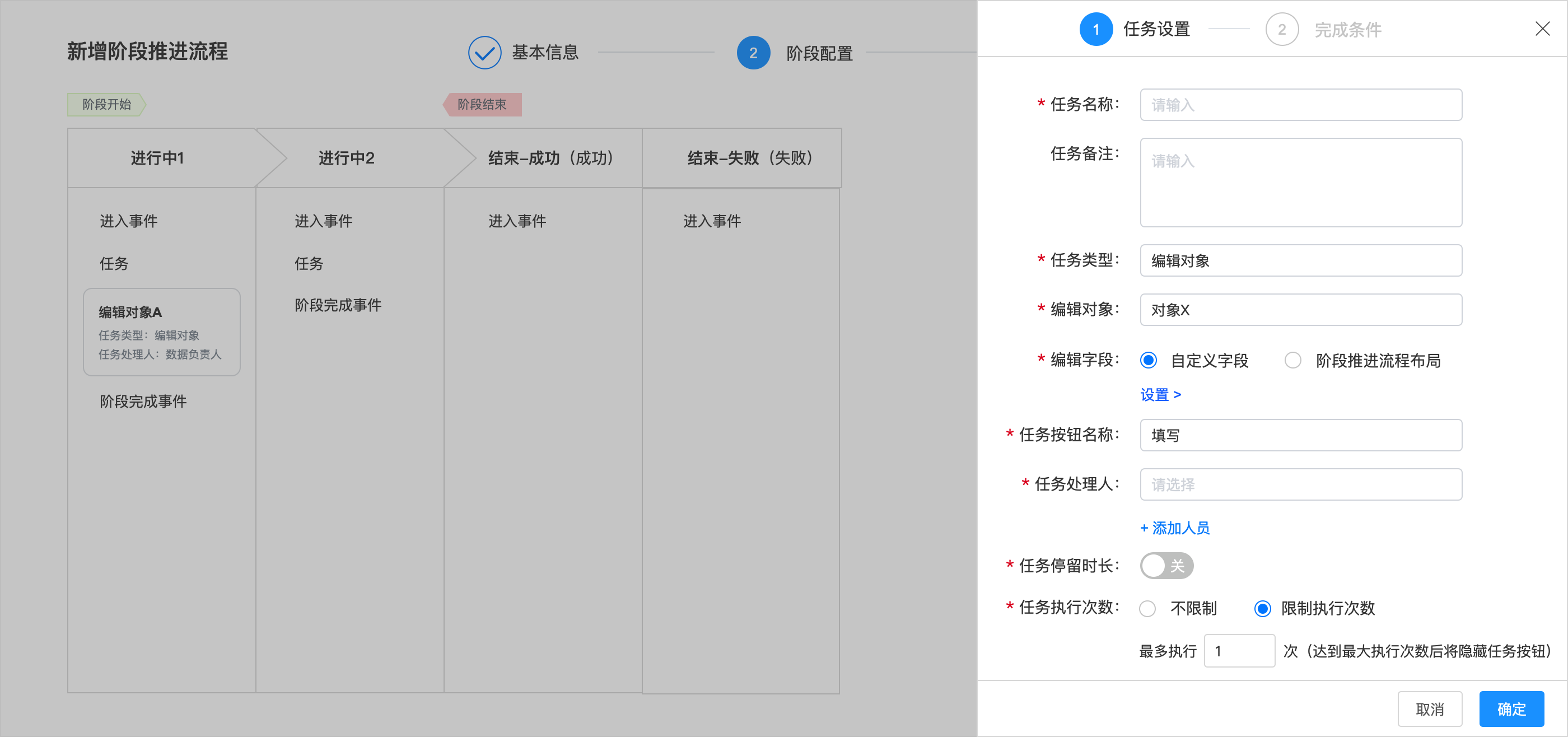Select the 结束-失败 stage header

[749, 158]
